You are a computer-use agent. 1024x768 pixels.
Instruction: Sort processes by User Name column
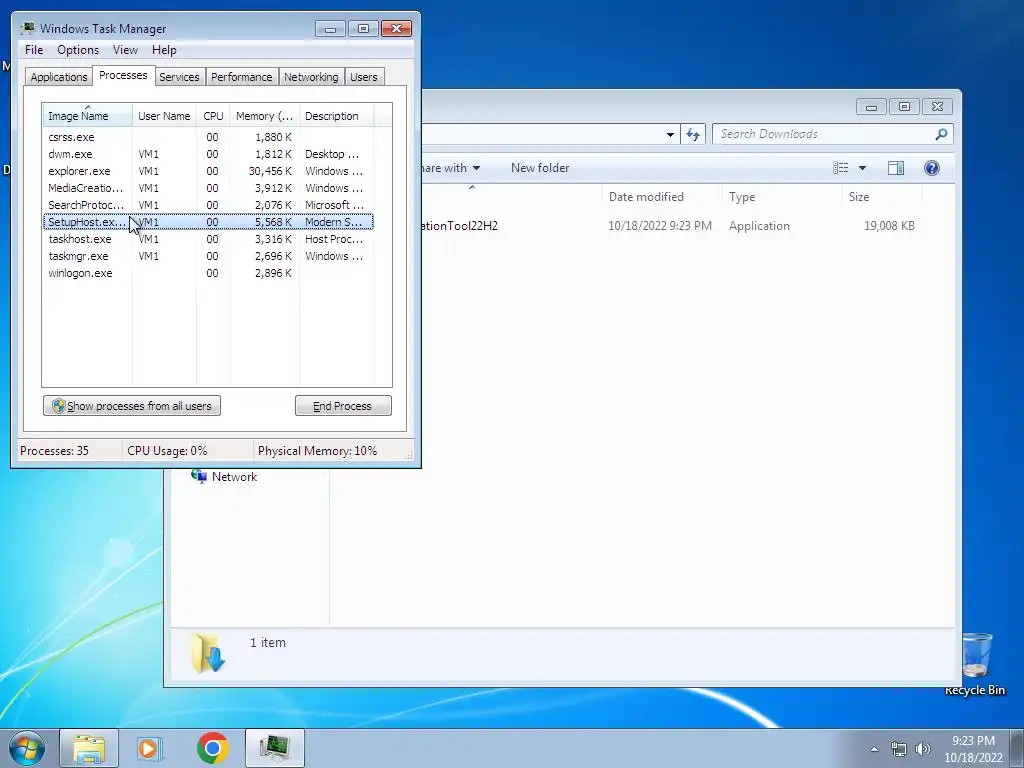164,116
